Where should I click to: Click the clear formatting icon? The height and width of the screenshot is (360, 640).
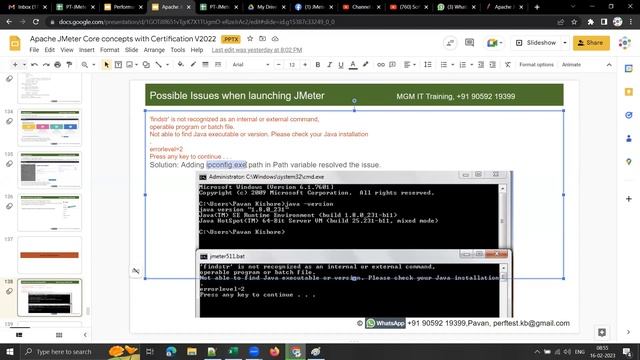[508, 64]
